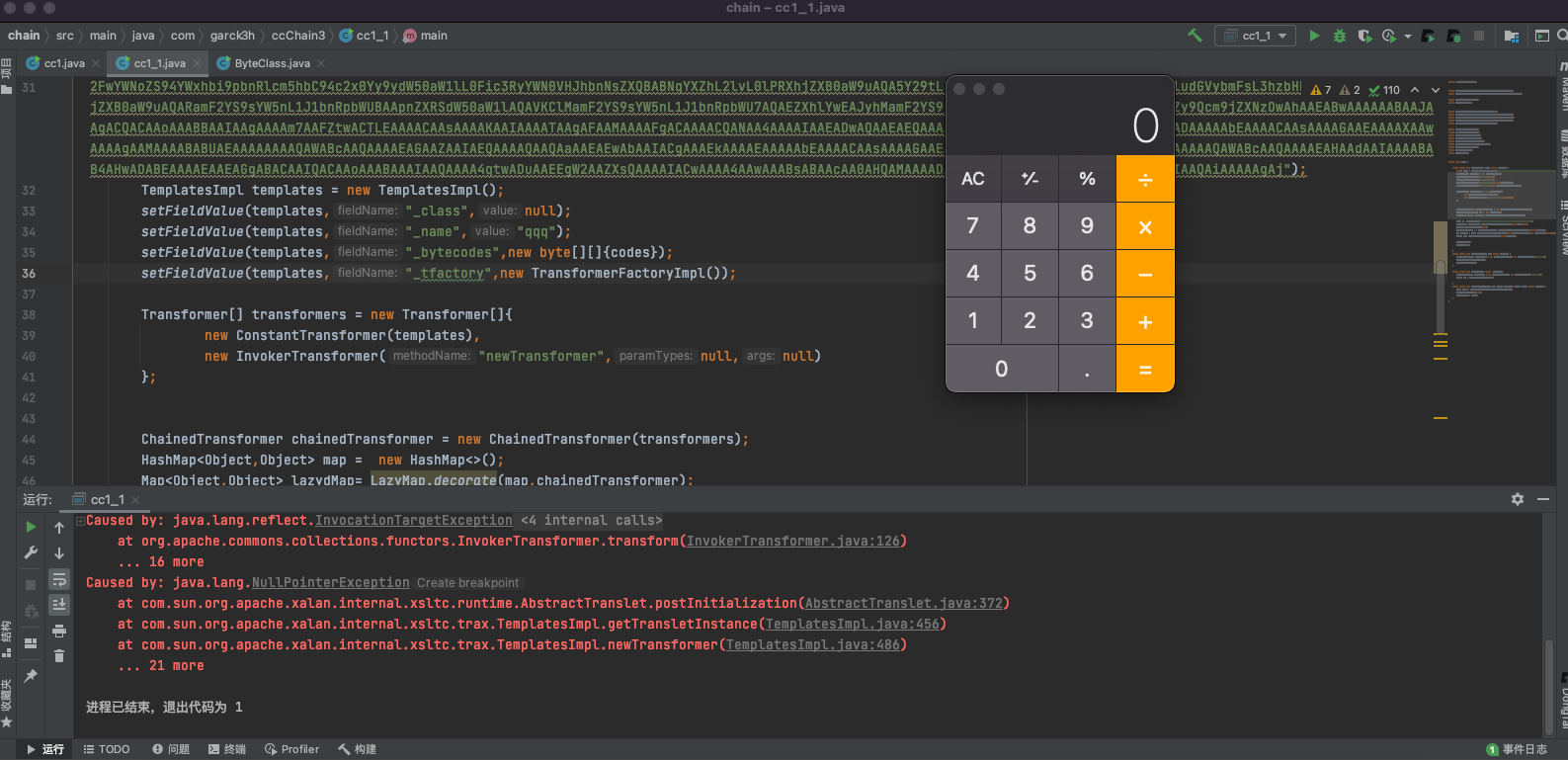Select the cc1_1 run tab
The width and height of the screenshot is (1568, 760).
click(107, 500)
